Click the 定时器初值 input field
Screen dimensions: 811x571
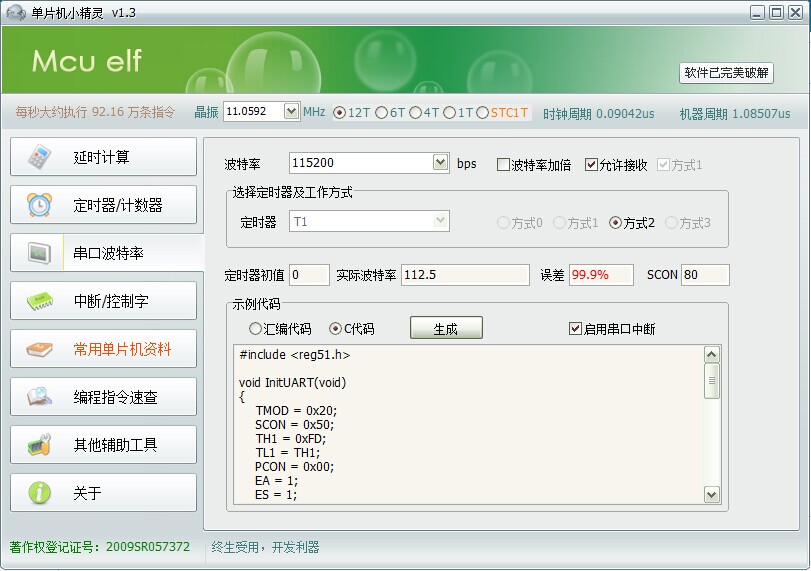309,275
